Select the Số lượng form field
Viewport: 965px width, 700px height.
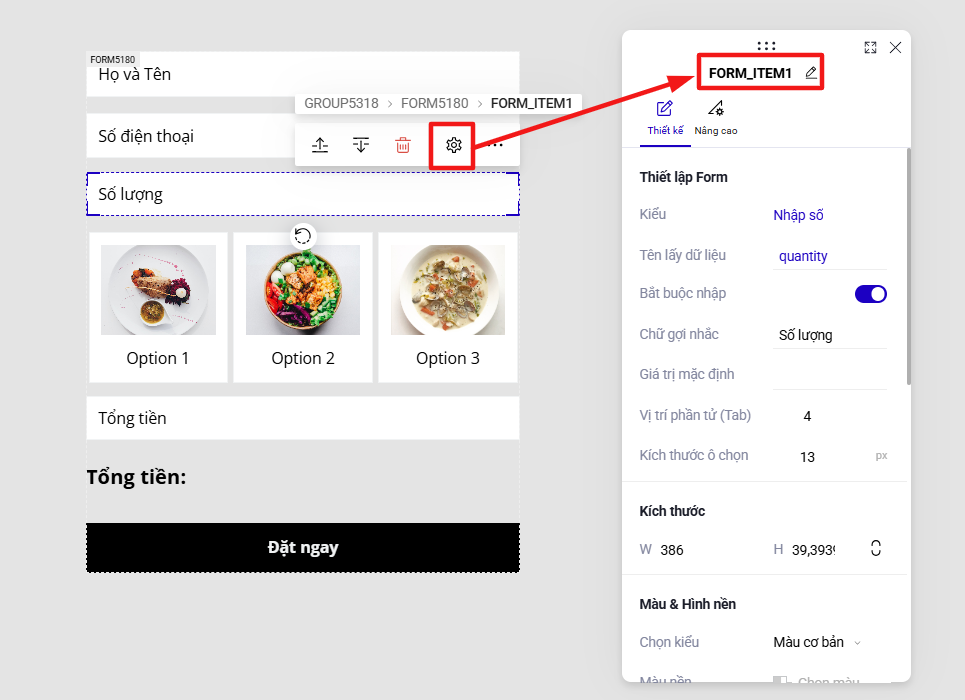click(303, 195)
